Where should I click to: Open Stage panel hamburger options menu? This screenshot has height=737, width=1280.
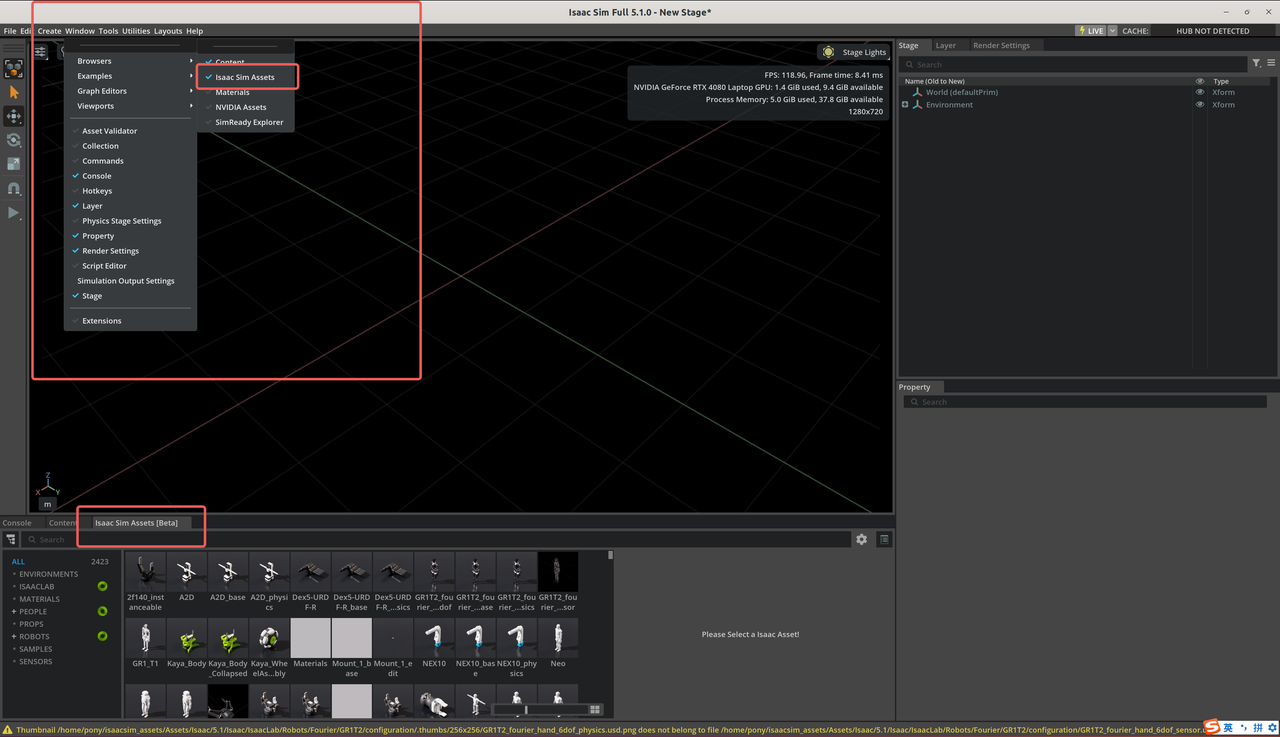coord(1271,63)
